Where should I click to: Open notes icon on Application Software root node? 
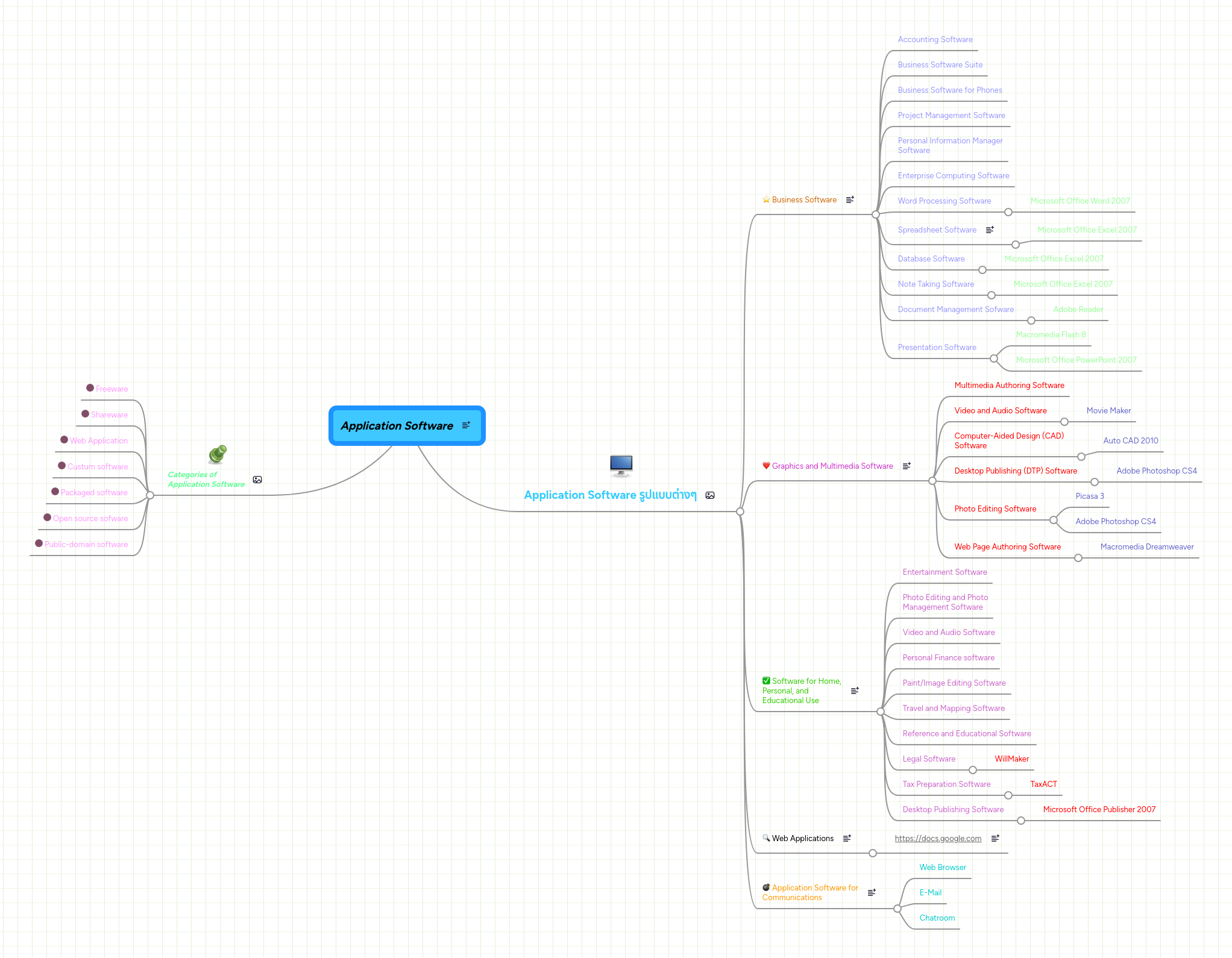[x=466, y=425]
